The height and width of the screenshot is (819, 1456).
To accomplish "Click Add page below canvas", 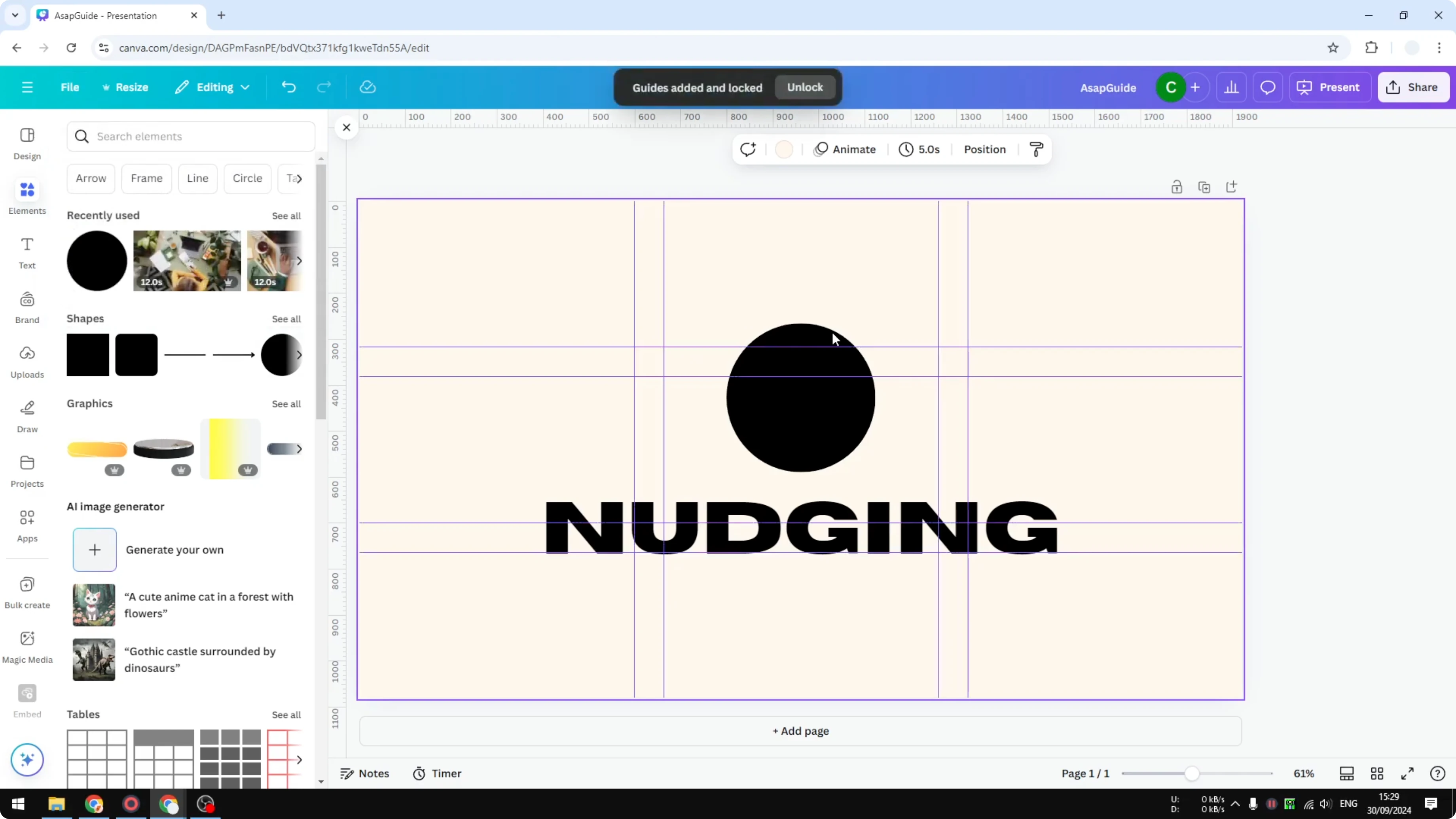I will (800, 731).
